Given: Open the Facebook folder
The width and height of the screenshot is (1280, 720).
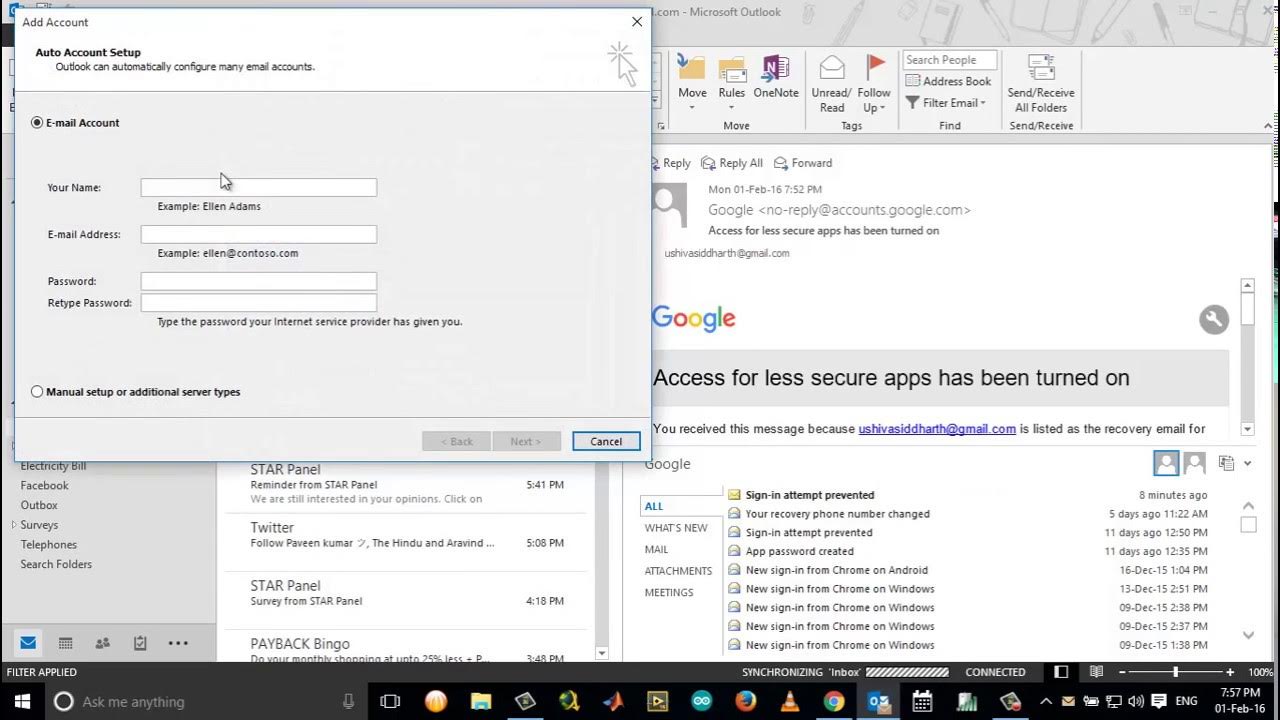Looking at the screenshot, I should 45,486.
